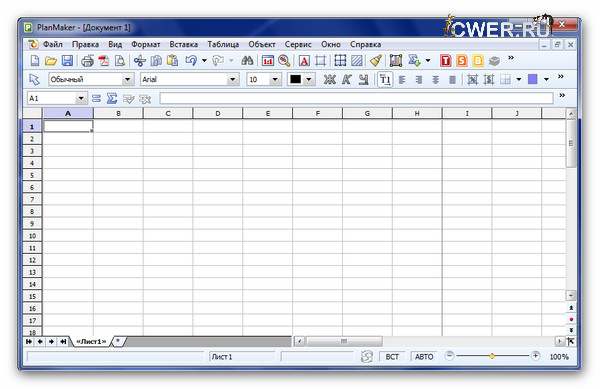Expand the shading color dropdown arrow
600x389 pixels.
click(x=546, y=80)
